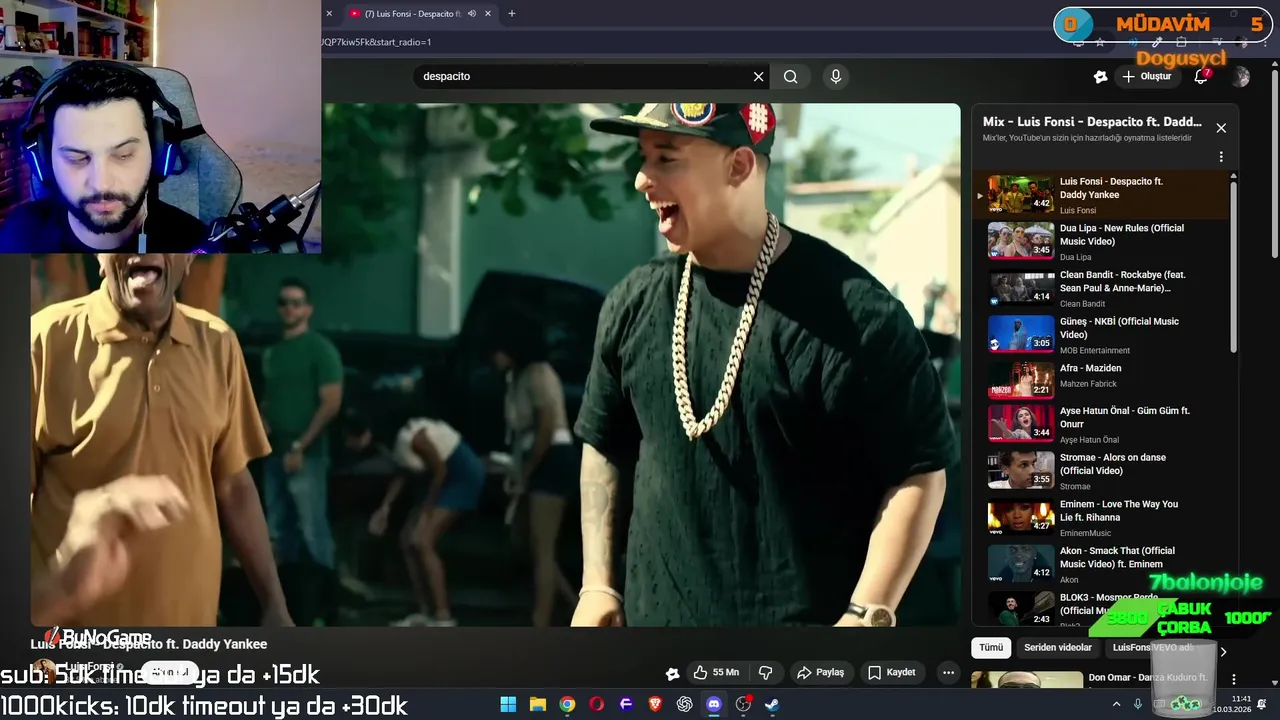The width and height of the screenshot is (1280, 720).
Task: Clear the despacito search text
Action: (758, 76)
